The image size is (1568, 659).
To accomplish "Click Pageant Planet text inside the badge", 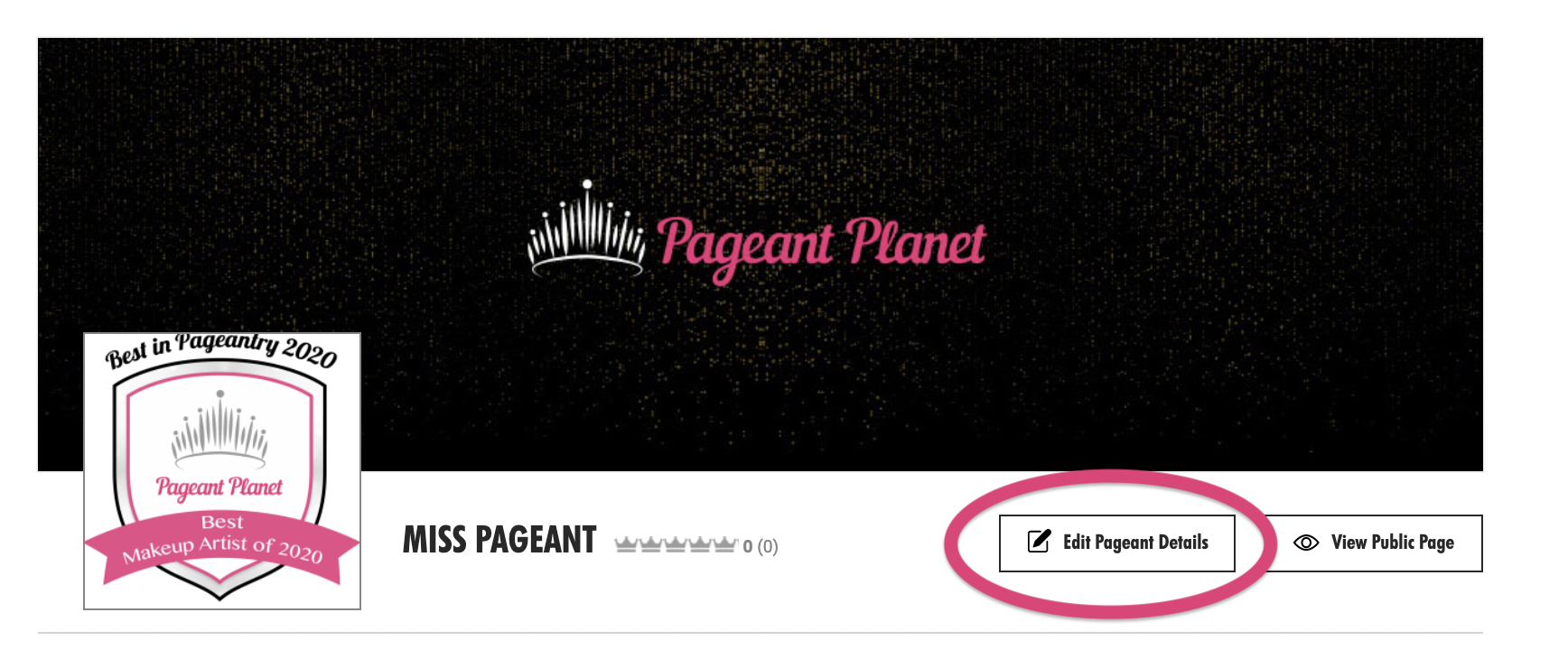I will (219, 488).
